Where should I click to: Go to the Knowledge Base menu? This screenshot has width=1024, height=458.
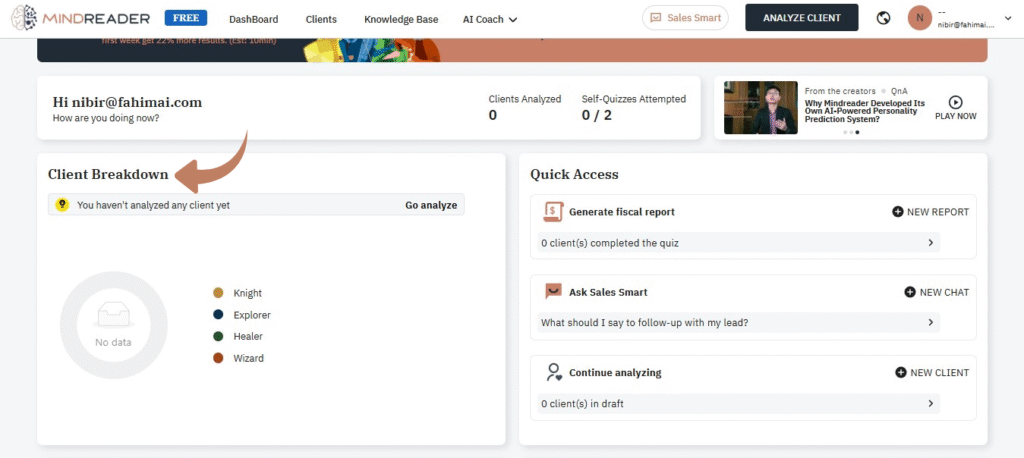tap(400, 19)
